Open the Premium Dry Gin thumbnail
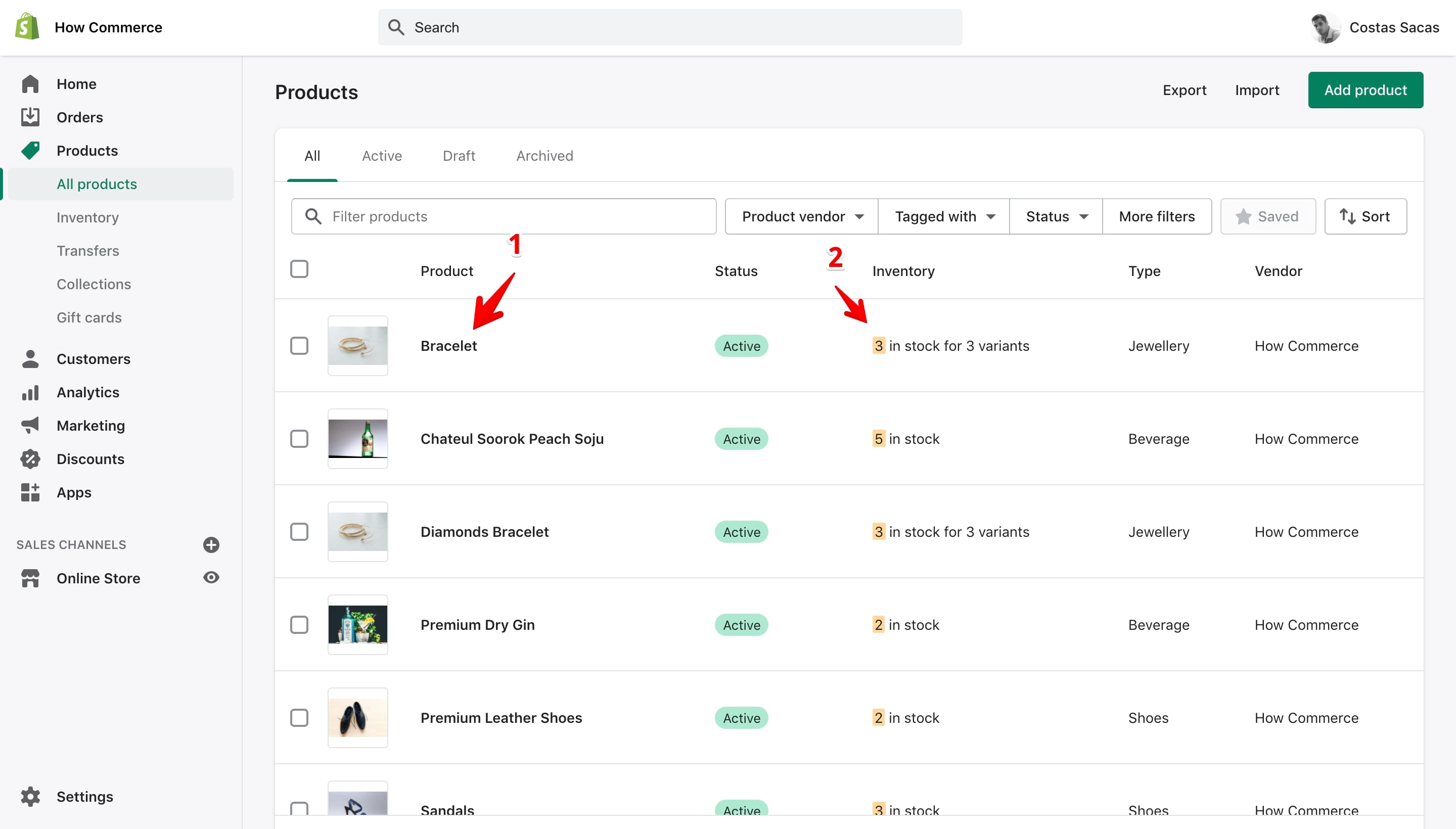Image resolution: width=1456 pixels, height=829 pixels. (357, 625)
